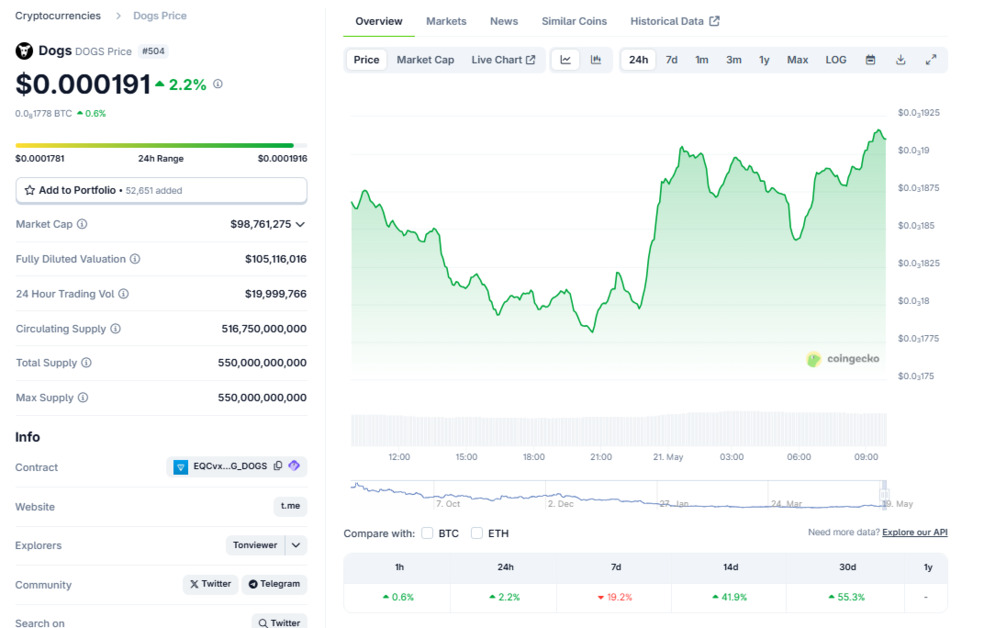This screenshot has height=628, width=984.
Task: Switch to the News tab
Action: pyautogui.click(x=504, y=21)
